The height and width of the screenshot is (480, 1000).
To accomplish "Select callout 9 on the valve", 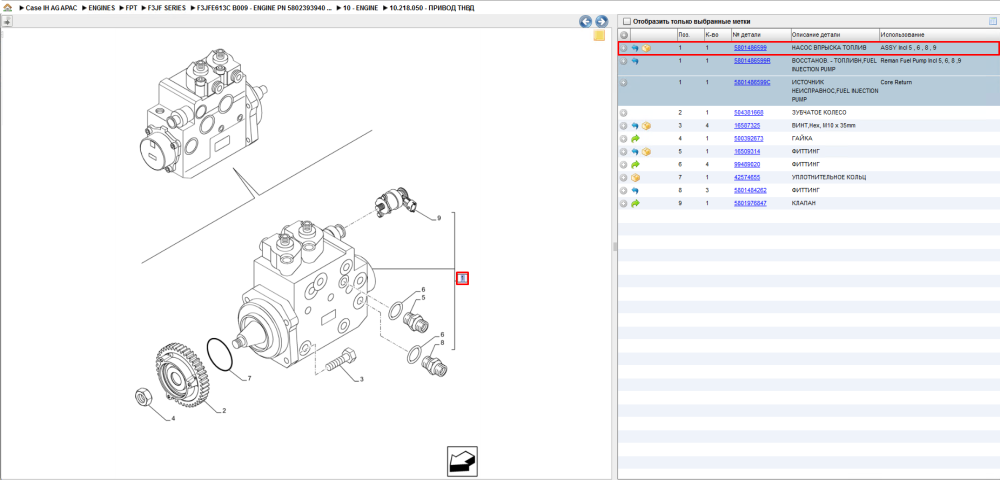I will coord(439,218).
